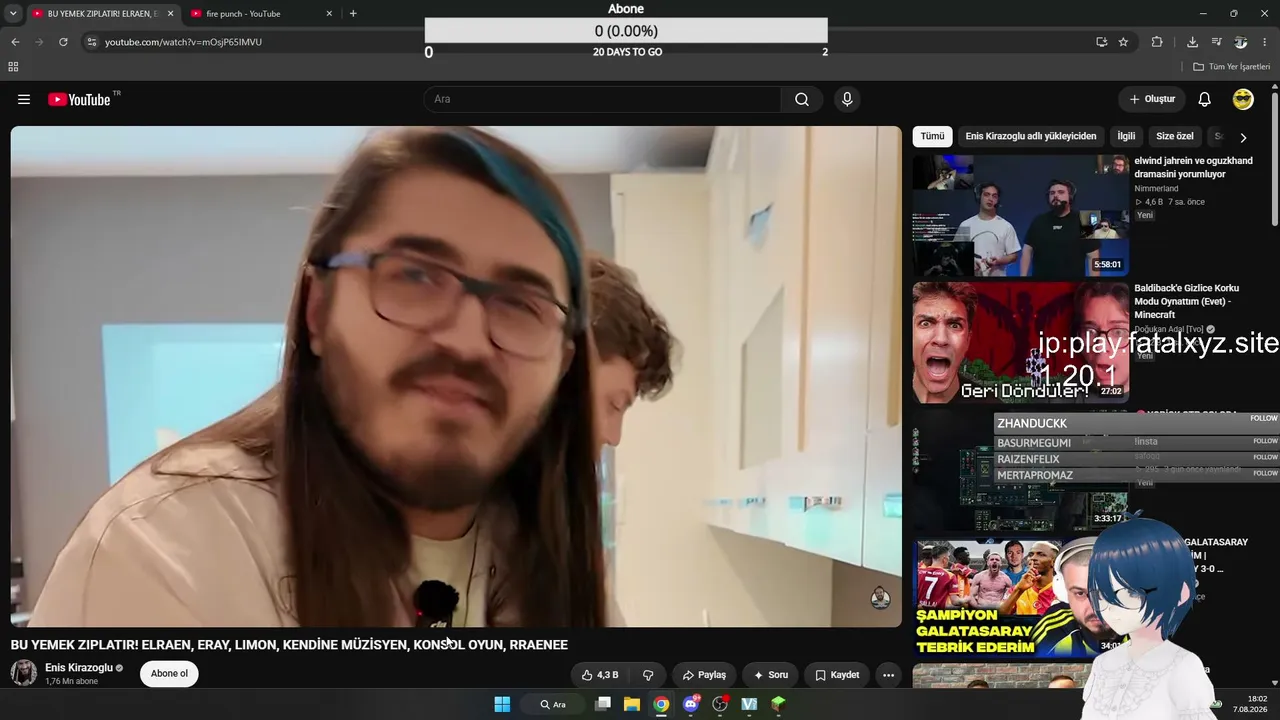Viewport: 1280px width, 720px height.
Task: Open the YouTube account avatar menu
Action: tap(1243, 99)
